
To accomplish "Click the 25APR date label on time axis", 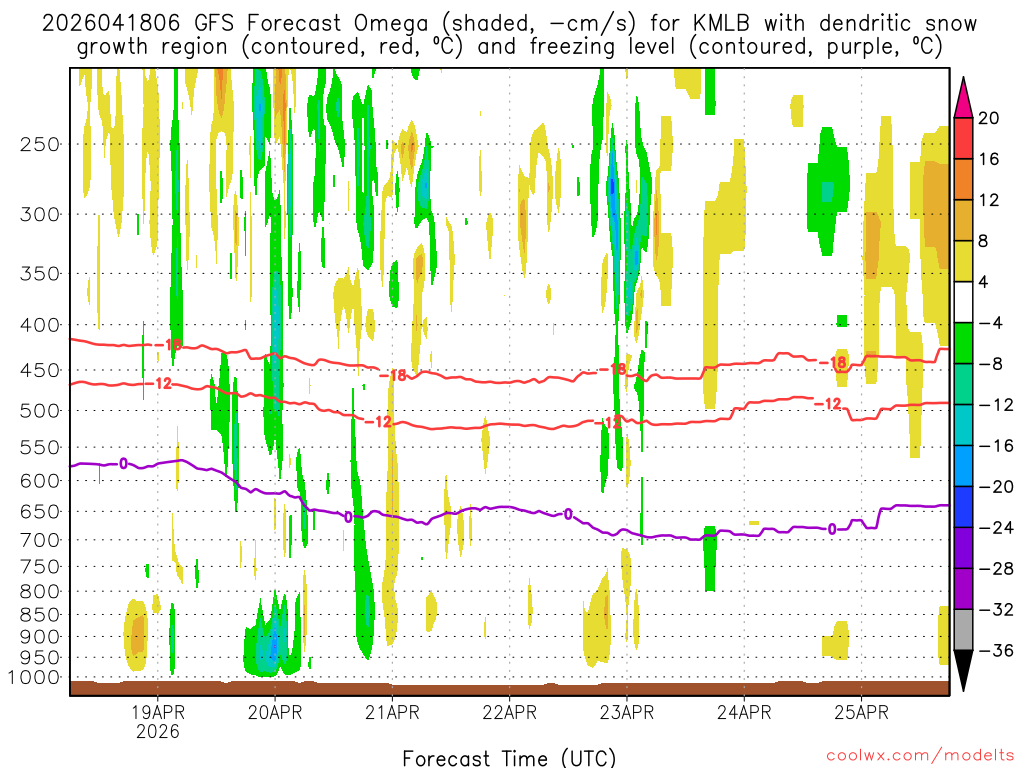I will 861,712.
